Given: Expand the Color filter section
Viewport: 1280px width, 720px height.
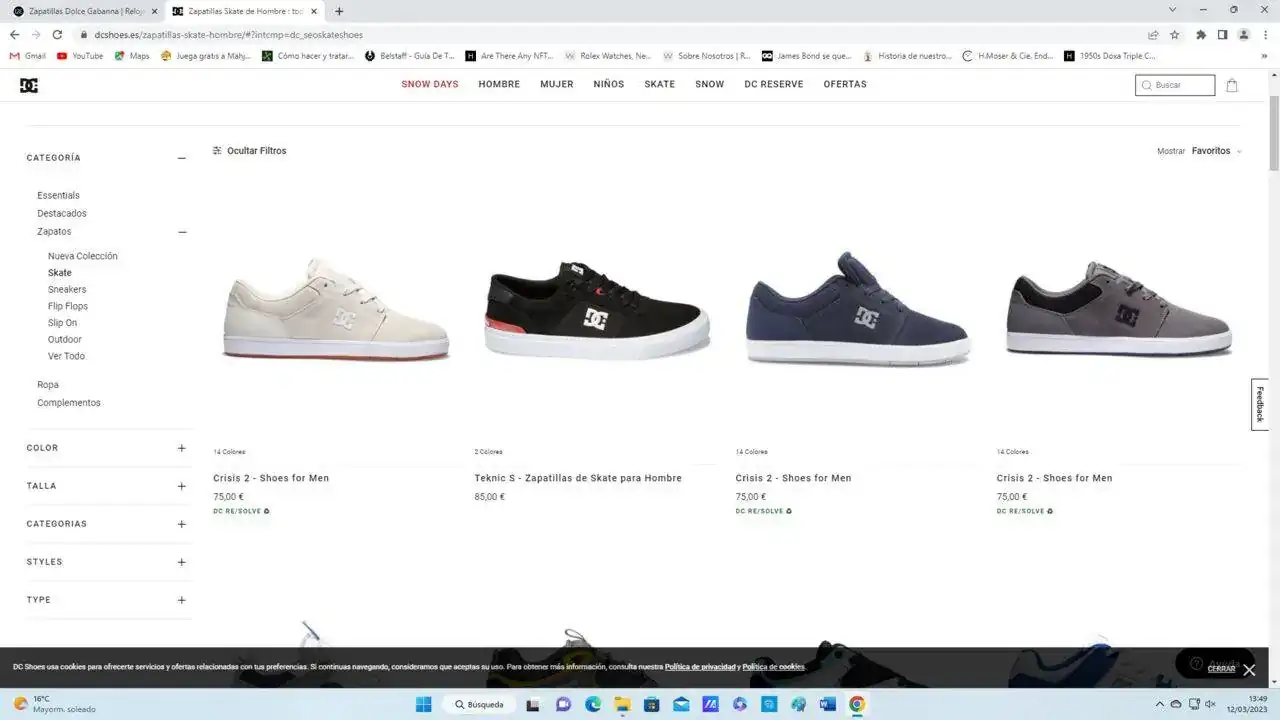Looking at the screenshot, I should click(181, 448).
